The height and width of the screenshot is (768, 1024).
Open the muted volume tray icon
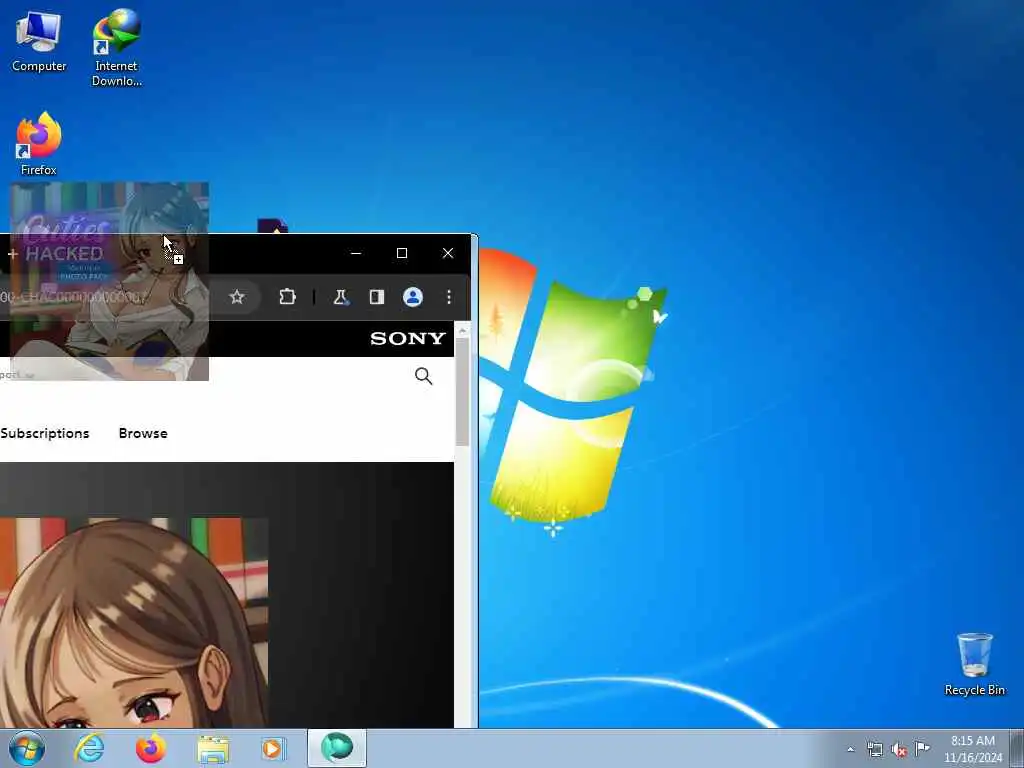coord(899,749)
